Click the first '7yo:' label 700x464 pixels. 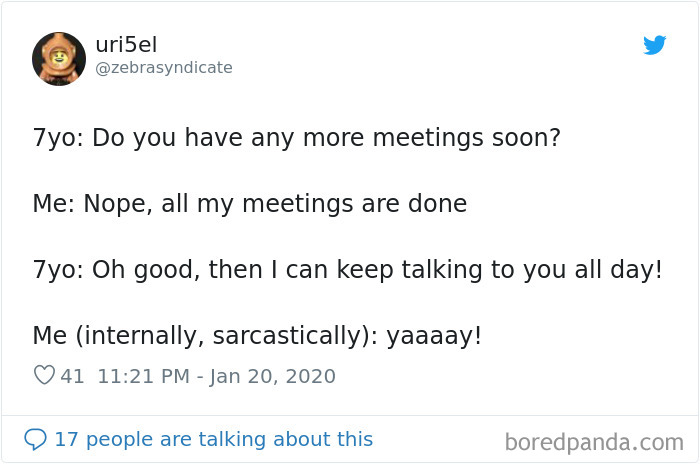[58, 138]
